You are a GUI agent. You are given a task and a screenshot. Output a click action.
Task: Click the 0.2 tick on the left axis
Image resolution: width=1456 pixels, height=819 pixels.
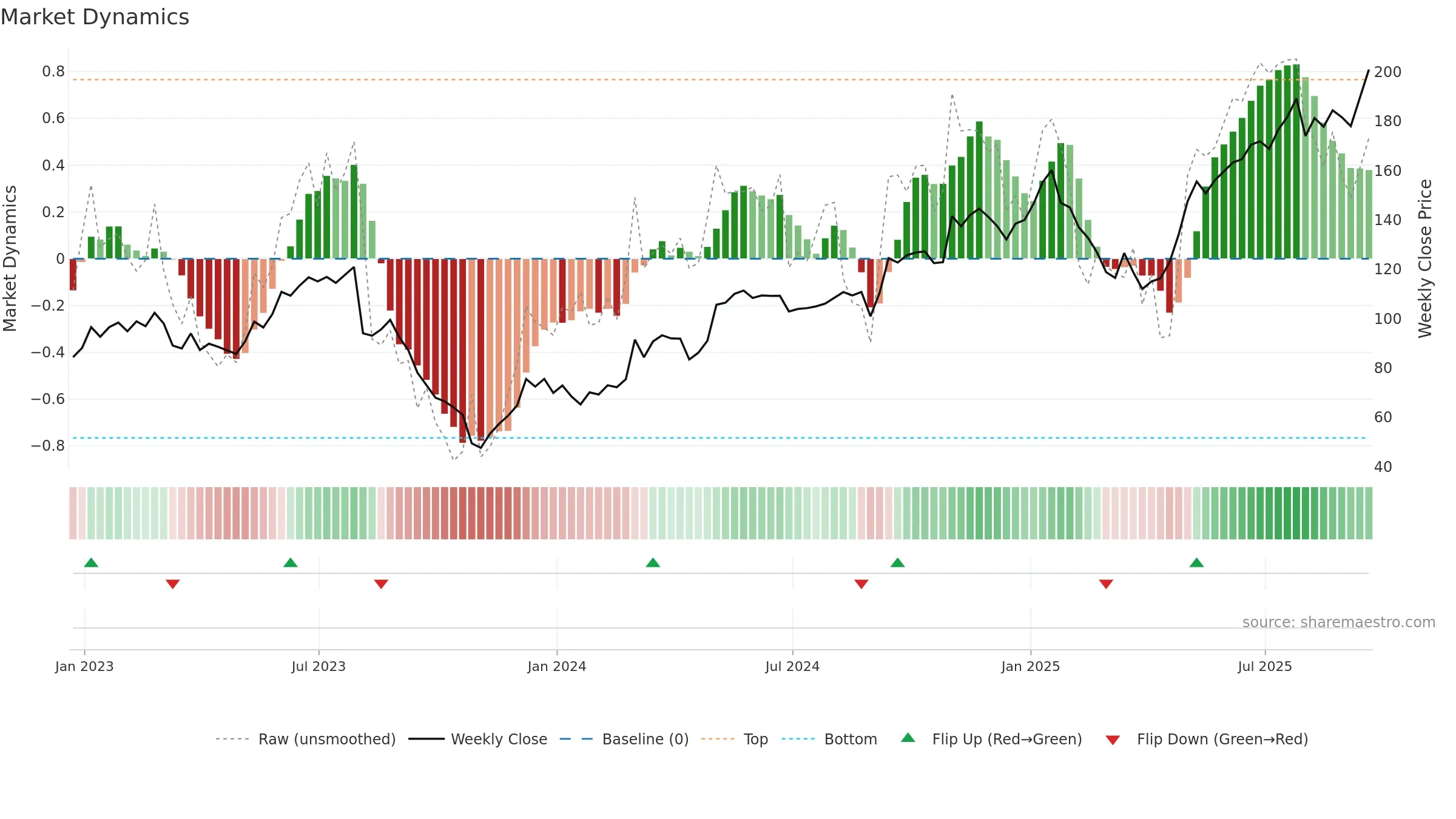click(x=53, y=212)
